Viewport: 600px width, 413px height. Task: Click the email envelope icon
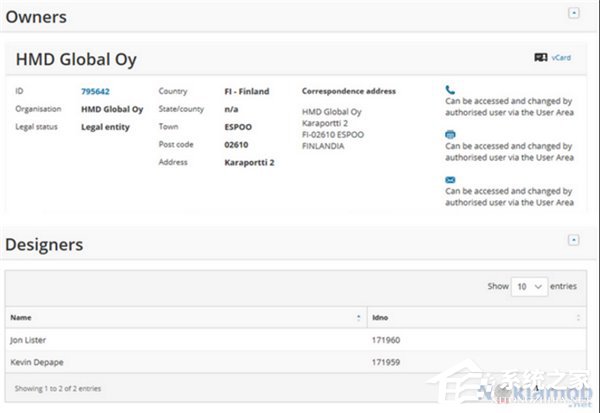[x=450, y=180]
